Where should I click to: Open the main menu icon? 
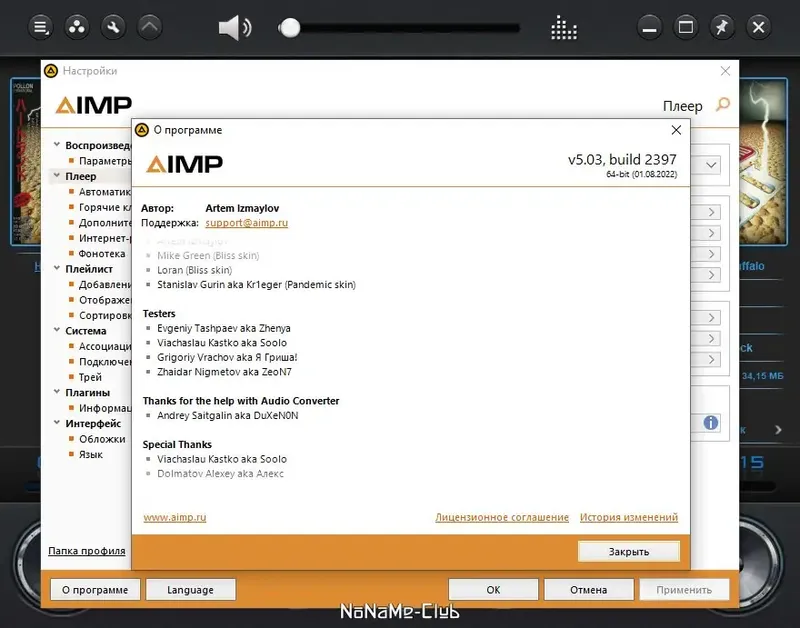[39, 27]
